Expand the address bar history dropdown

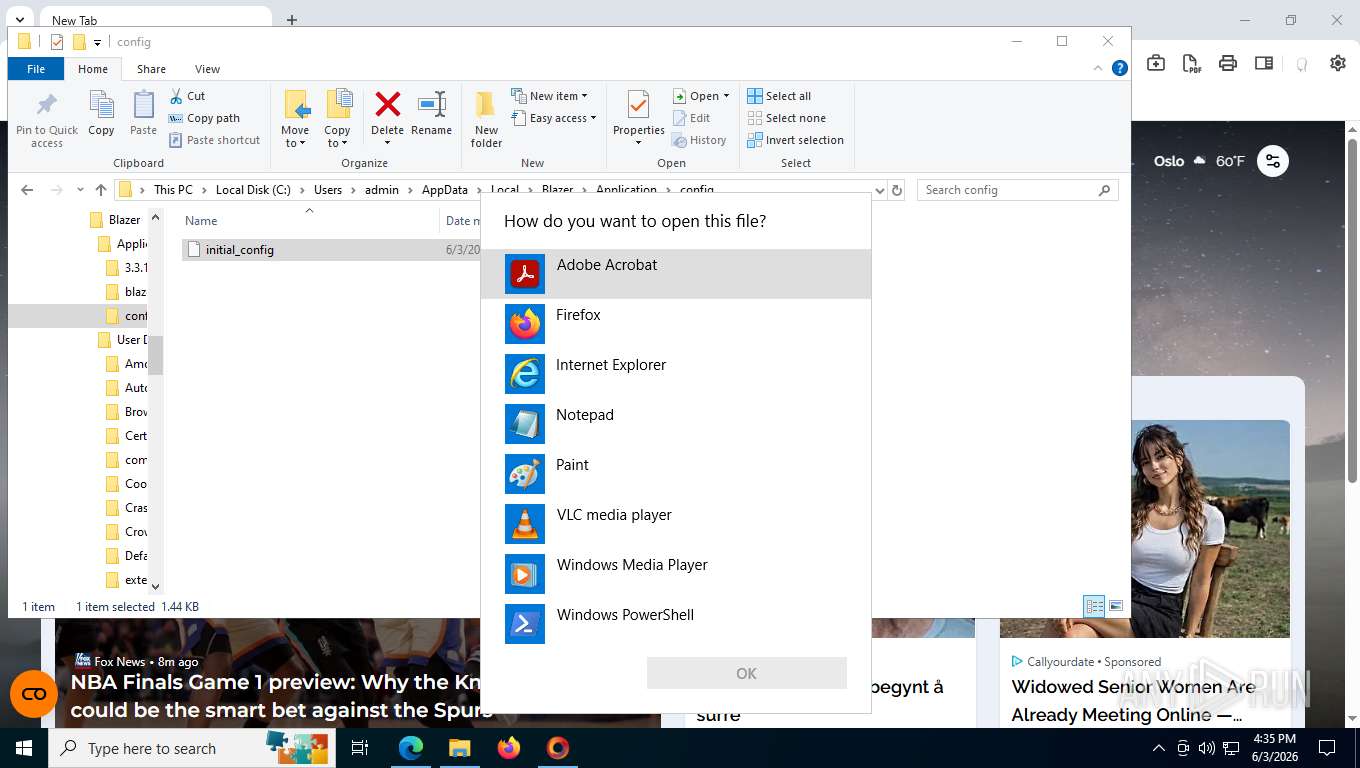coord(880,190)
